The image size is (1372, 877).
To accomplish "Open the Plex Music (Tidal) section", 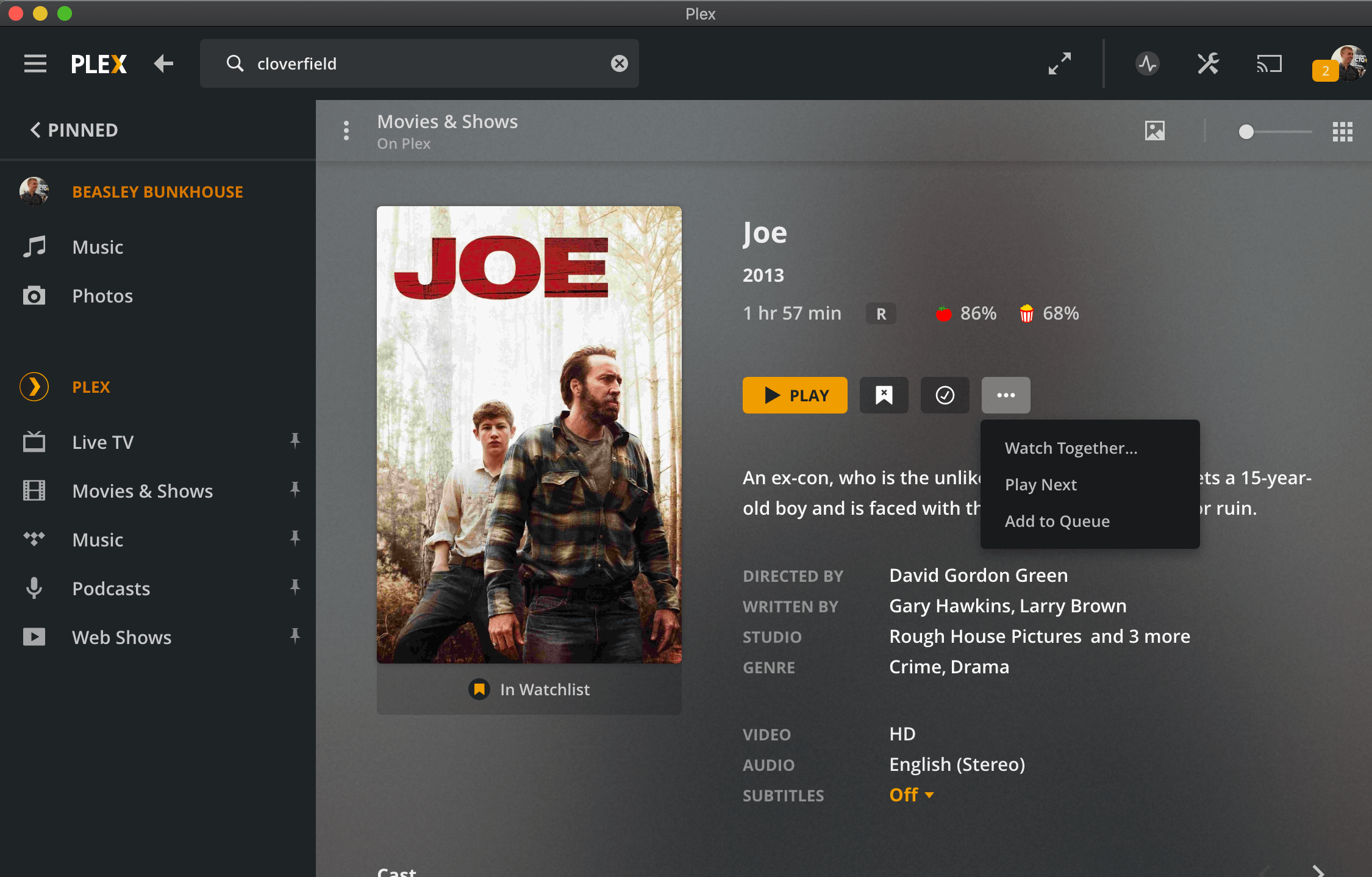I will pyautogui.click(x=98, y=540).
